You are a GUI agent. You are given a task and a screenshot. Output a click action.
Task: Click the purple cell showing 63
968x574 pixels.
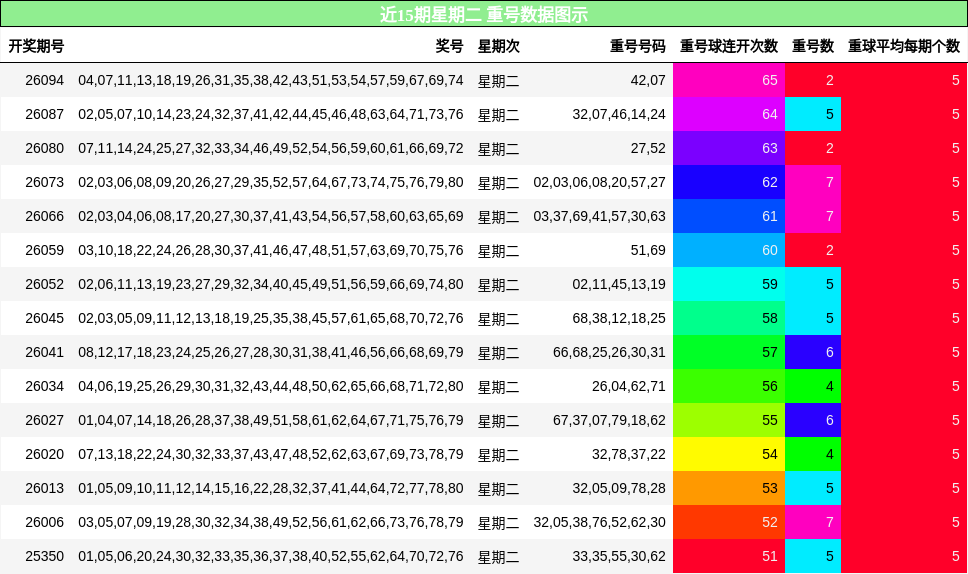pos(729,148)
